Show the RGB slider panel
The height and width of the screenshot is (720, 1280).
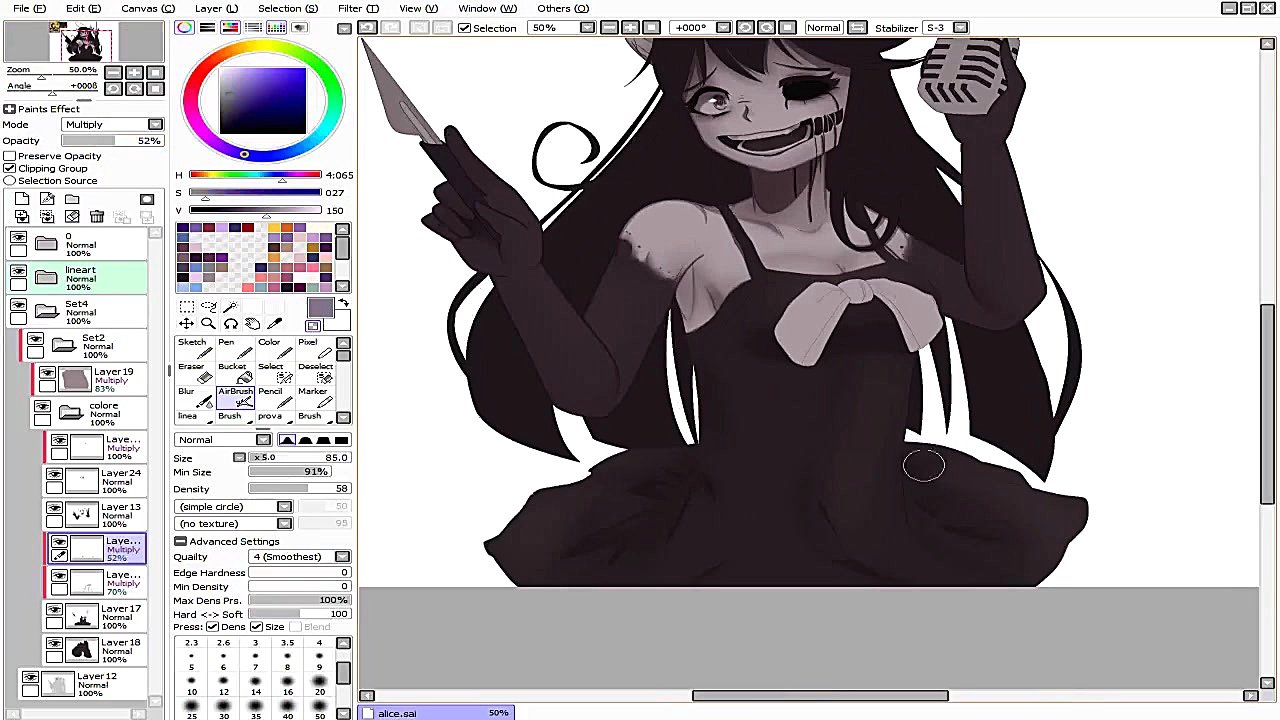pyautogui.click(x=207, y=28)
